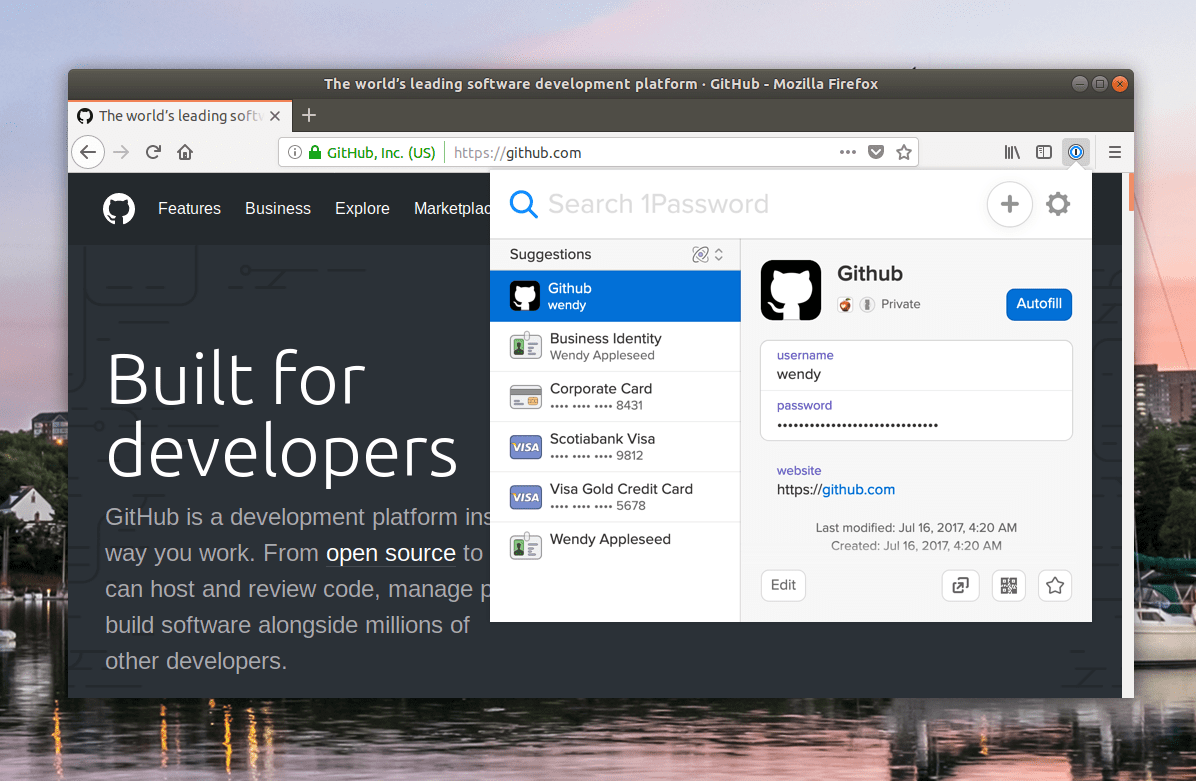Image resolution: width=1196 pixels, height=781 pixels.
Task: Click the Suggestions header label
Action: click(550, 254)
